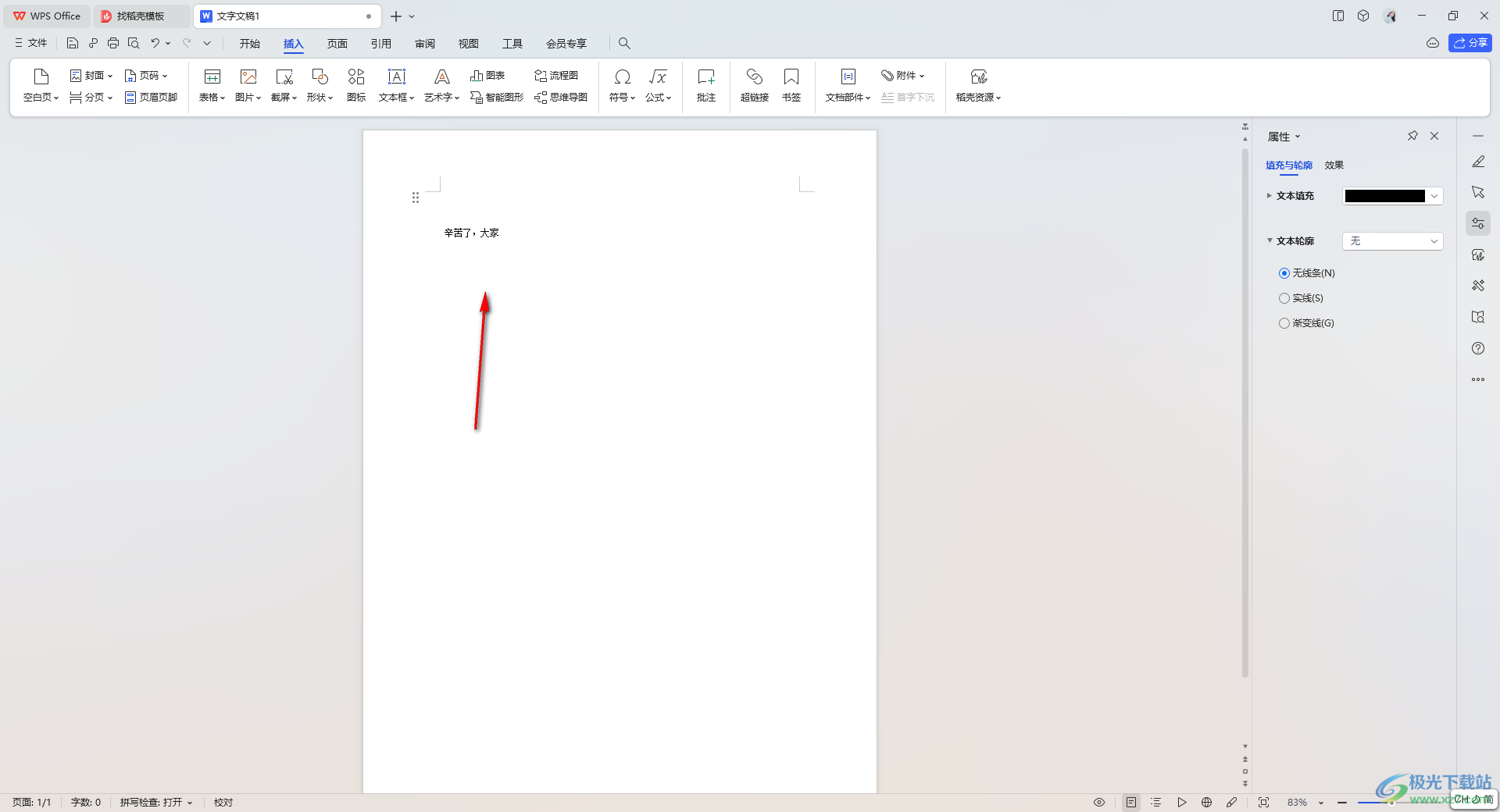Click the save icon in quick toolbar

point(73,44)
